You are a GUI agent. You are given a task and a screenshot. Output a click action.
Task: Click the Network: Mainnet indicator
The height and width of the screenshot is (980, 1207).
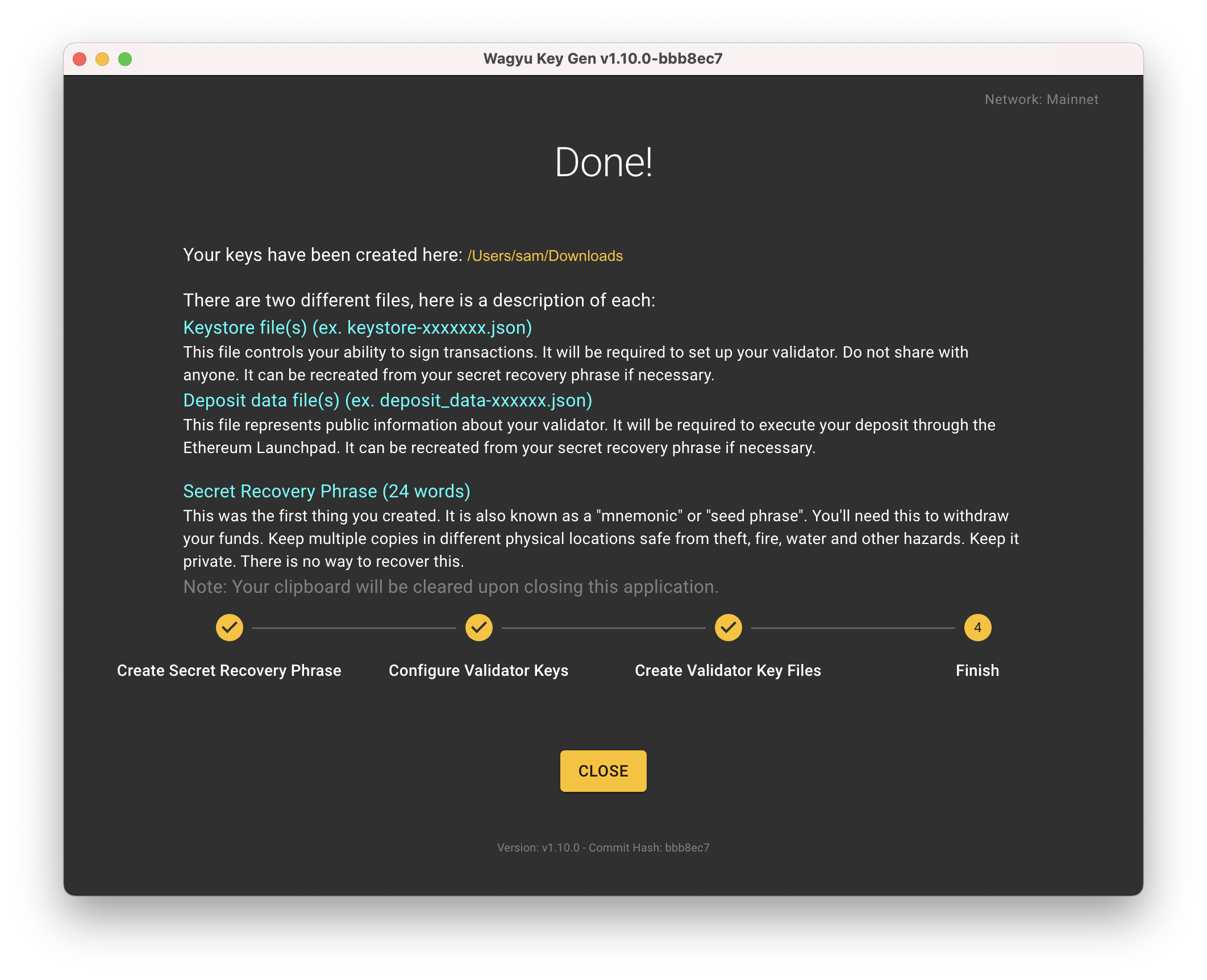coord(1041,99)
